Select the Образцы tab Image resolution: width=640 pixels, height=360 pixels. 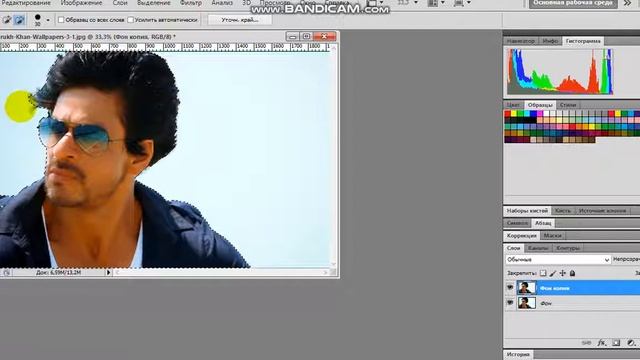[x=540, y=105]
